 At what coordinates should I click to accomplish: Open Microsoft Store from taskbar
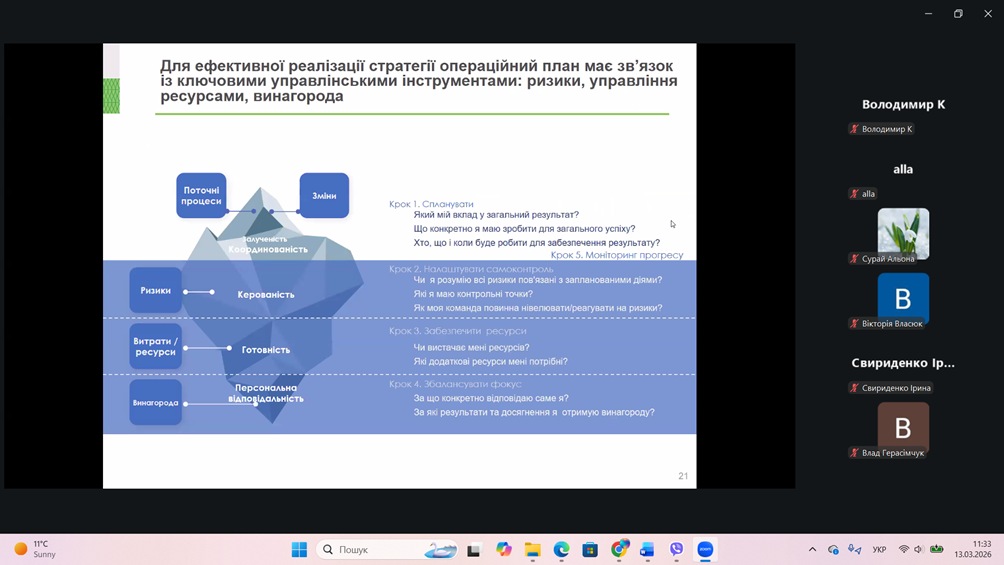(590, 549)
